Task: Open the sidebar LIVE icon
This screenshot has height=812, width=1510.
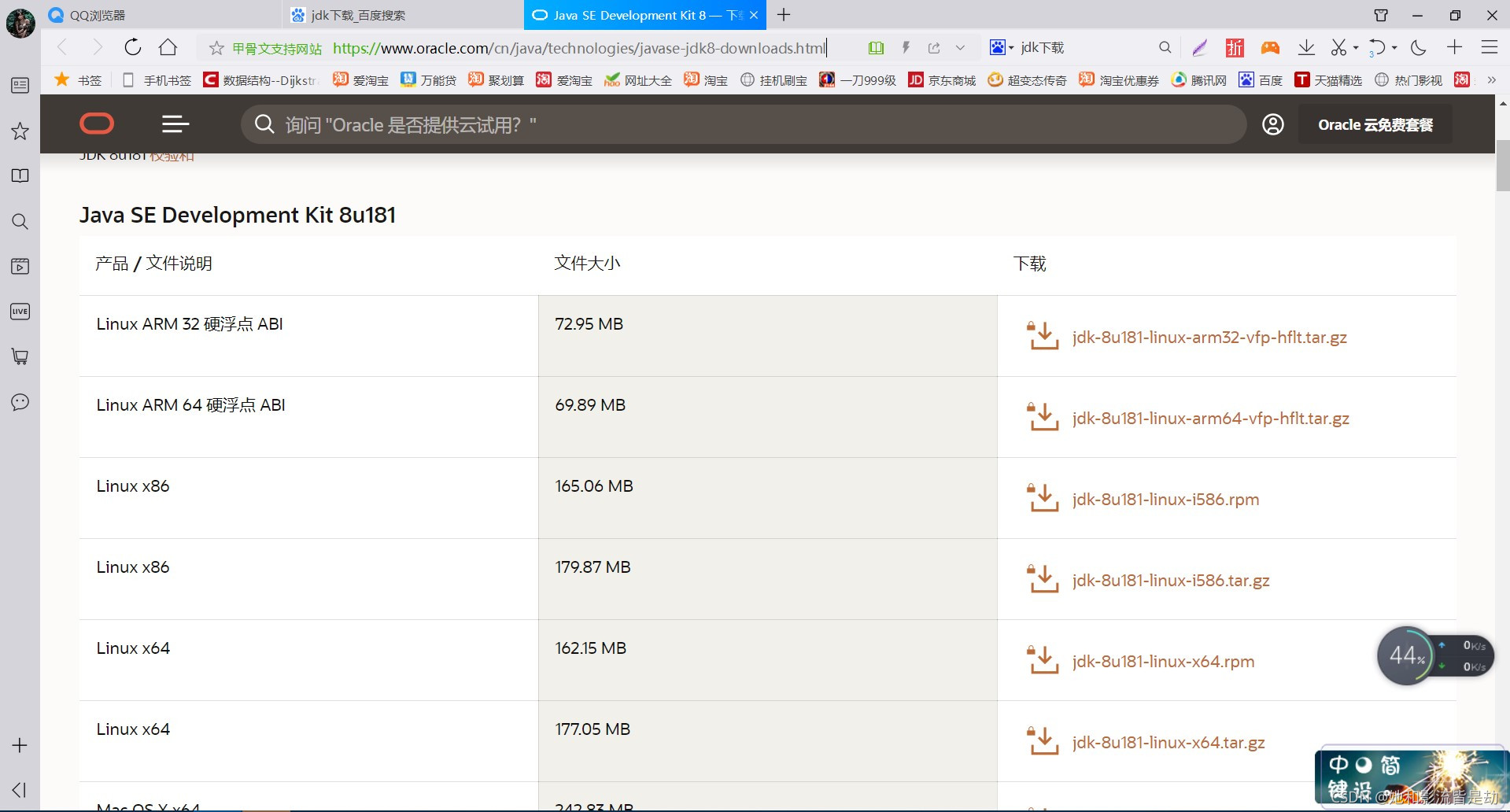Action: (x=20, y=312)
